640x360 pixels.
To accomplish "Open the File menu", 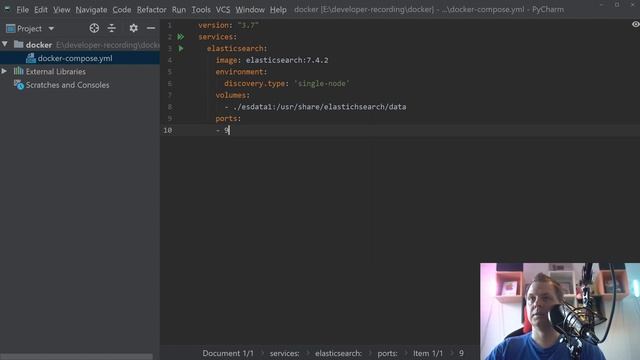I will (22, 9).
